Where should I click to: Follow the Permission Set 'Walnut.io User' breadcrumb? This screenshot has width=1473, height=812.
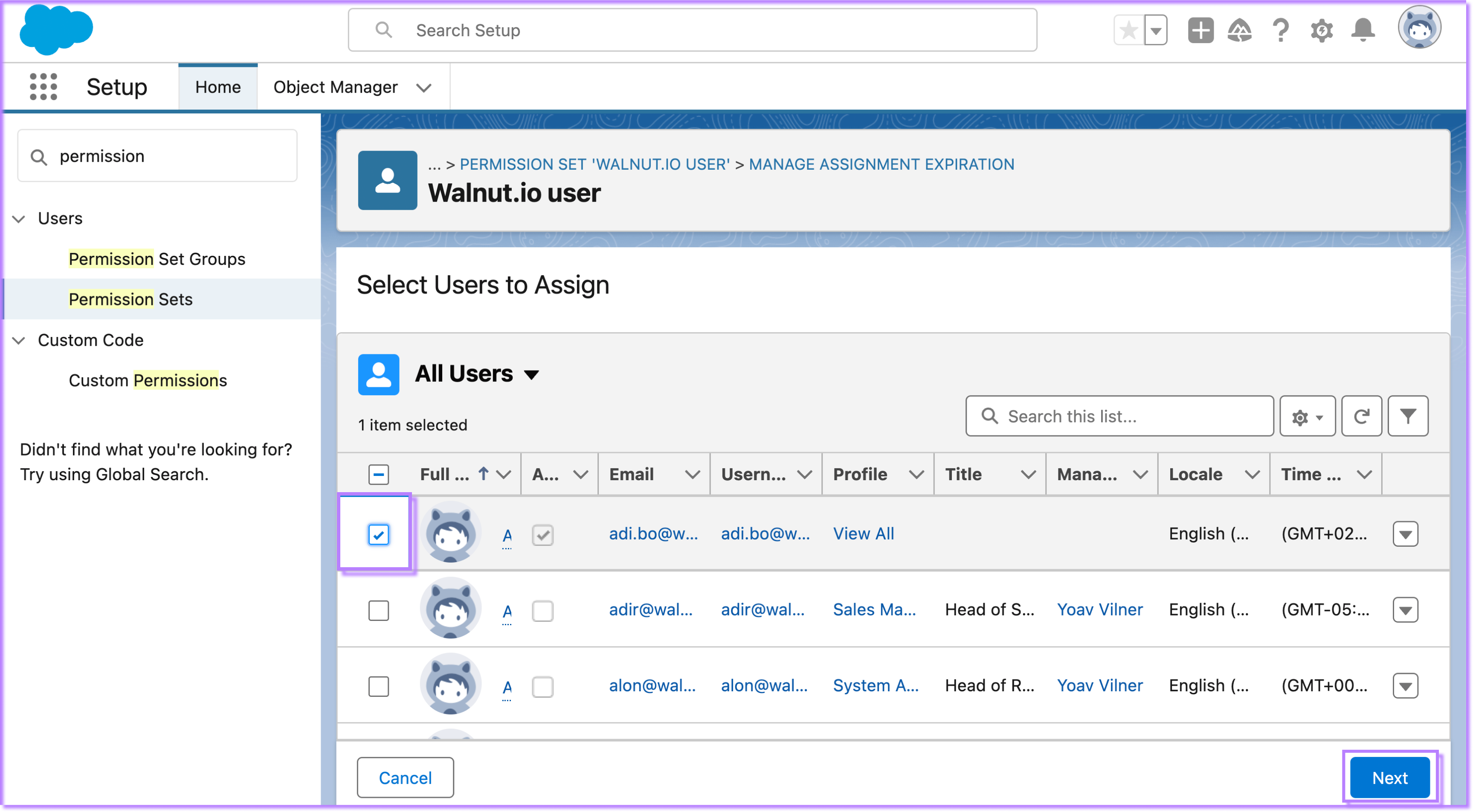(594, 165)
